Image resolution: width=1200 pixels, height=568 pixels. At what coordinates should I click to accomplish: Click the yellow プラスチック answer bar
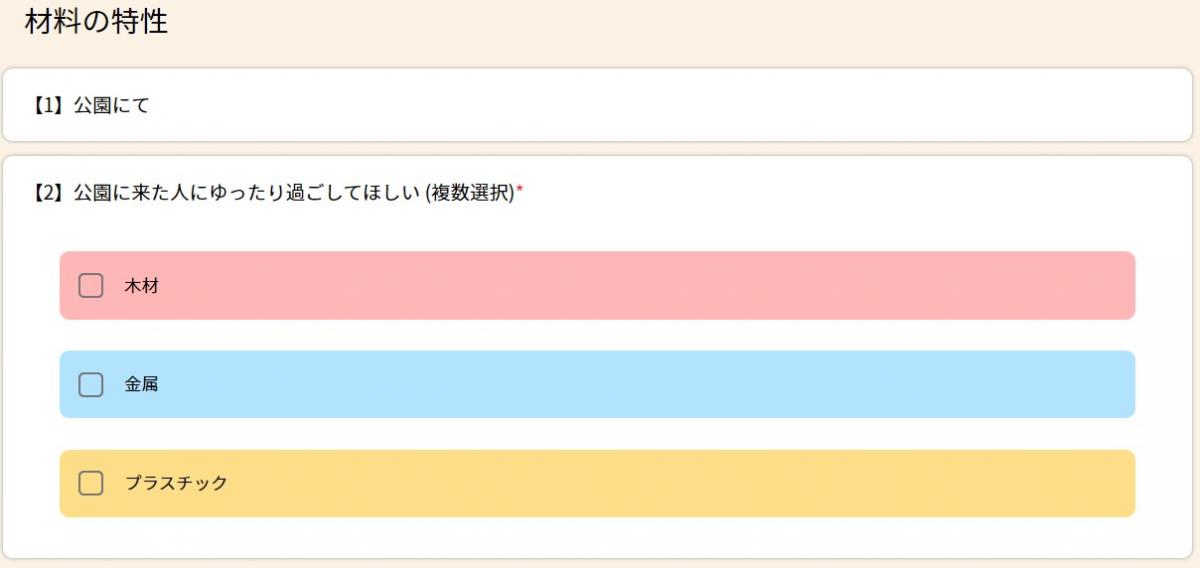(597, 483)
